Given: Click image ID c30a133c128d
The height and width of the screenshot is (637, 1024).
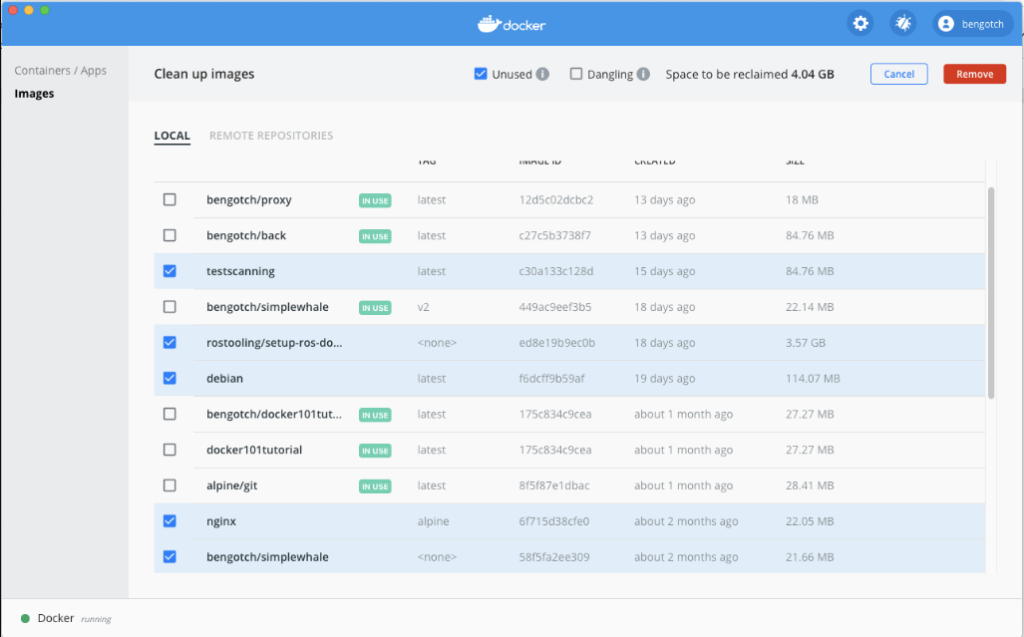Looking at the screenshot, I should (x=556, y=271).
